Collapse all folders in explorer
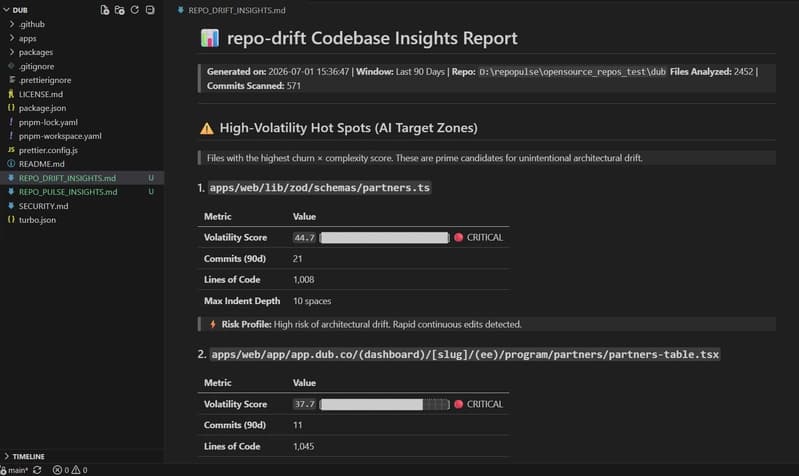Image resolution: width=799 pixels, height=476 pixels. point(150,10)
